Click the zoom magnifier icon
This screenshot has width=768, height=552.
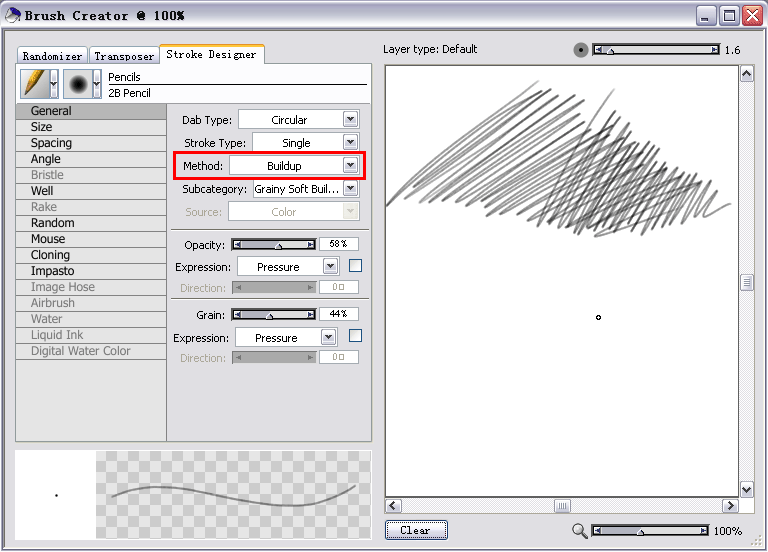[x=580, y=531]
